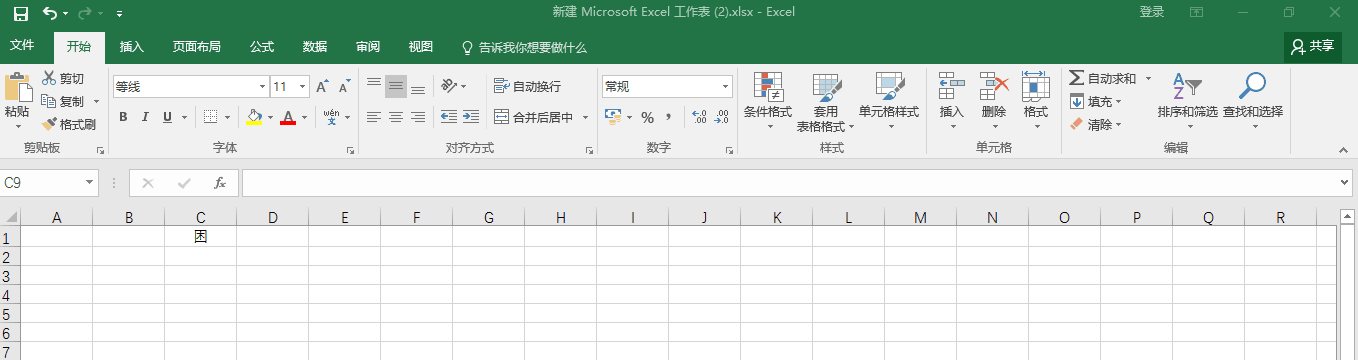Image resolution: width=1358 pixels, height=360 pixels.
Task: Open the font name dropdown 等线
Action: click(190, 87)
